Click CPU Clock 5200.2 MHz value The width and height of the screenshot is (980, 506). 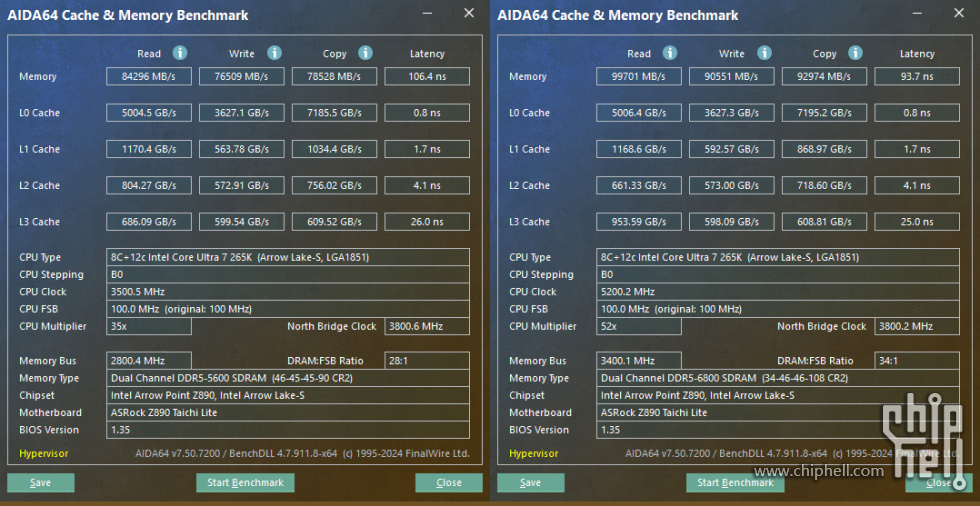(x=778, y=292)
